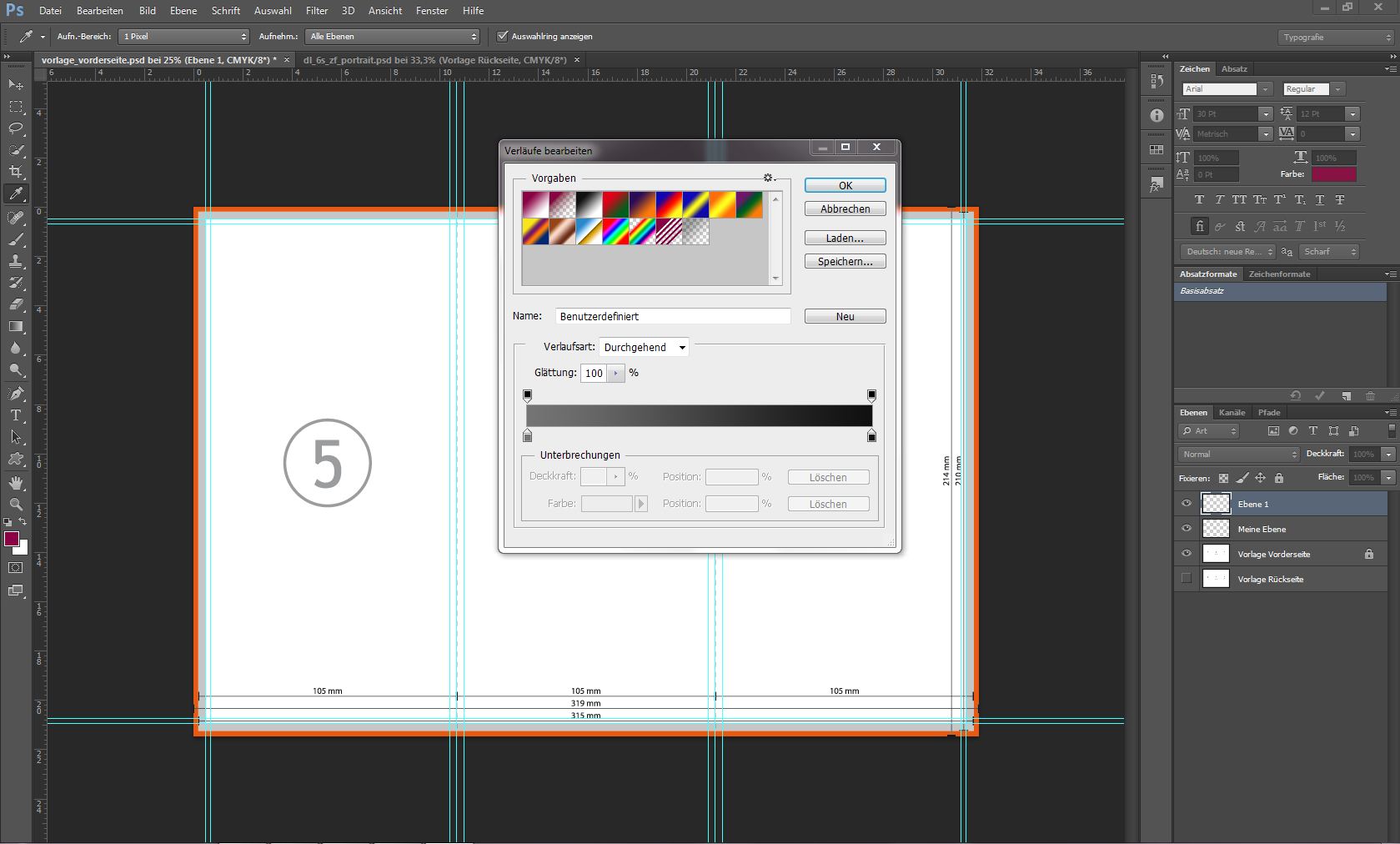Expand the Aufn.-Bereich dropdown
Screen dimensions: 1400x844
point(184,37)
